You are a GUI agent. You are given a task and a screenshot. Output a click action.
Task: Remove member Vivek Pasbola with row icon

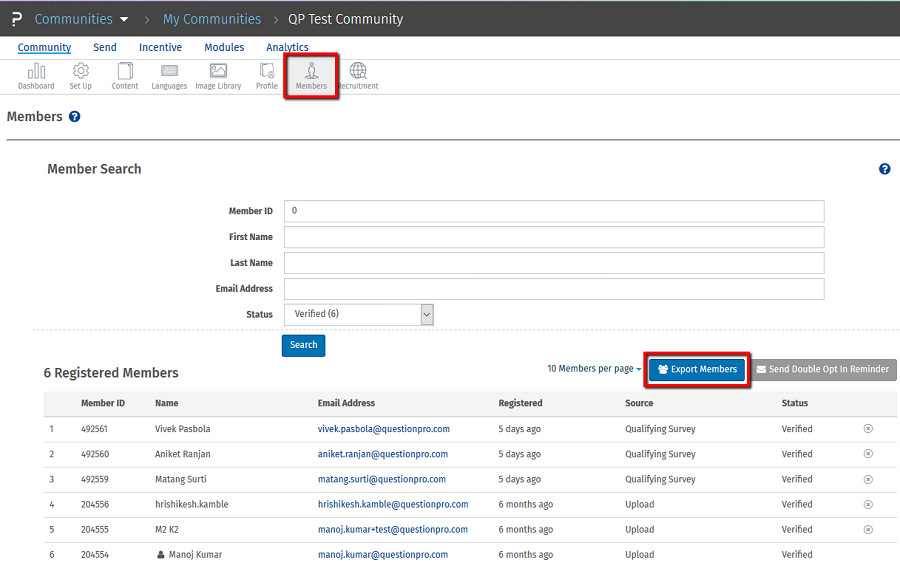(868, 429)
